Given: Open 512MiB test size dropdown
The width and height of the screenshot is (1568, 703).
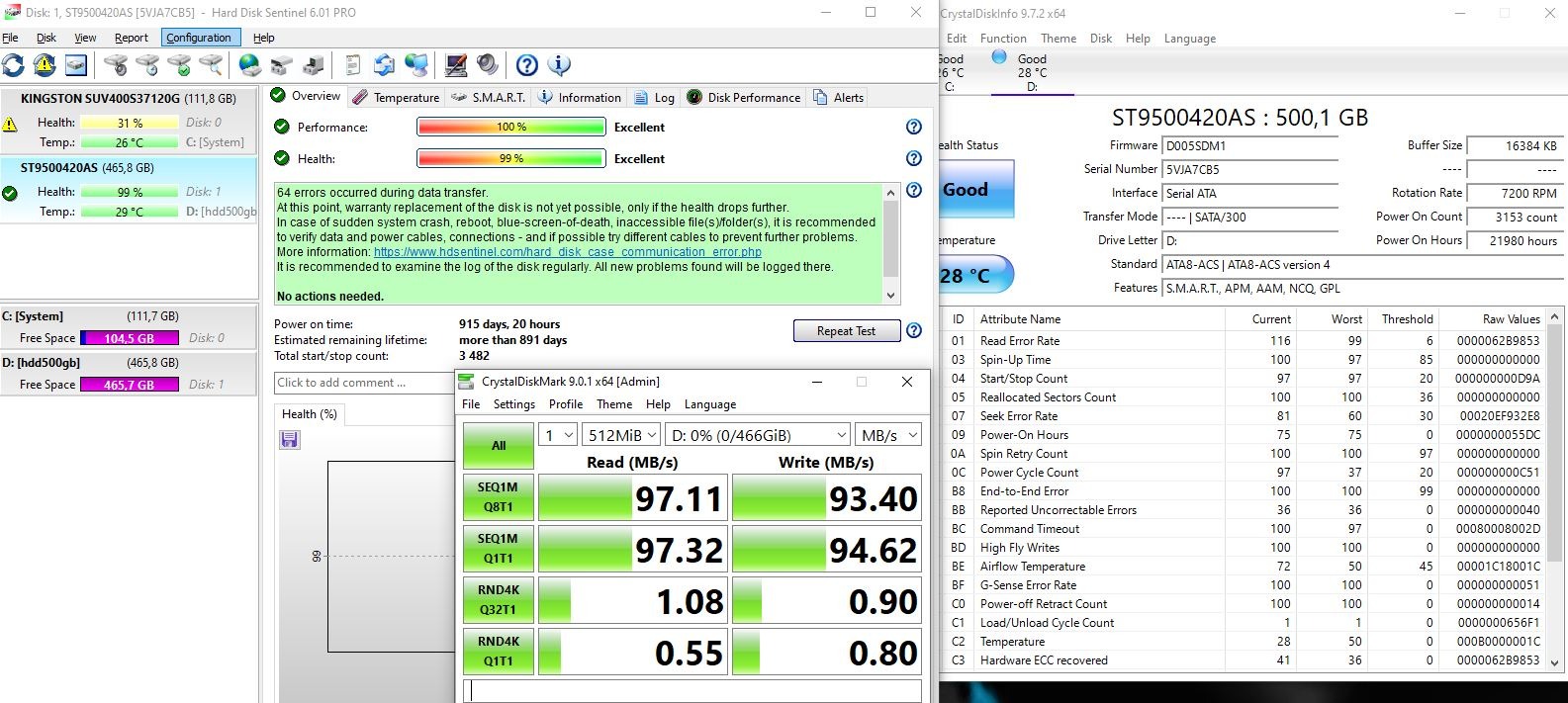Looking at the screenshot, I should 620,435.
